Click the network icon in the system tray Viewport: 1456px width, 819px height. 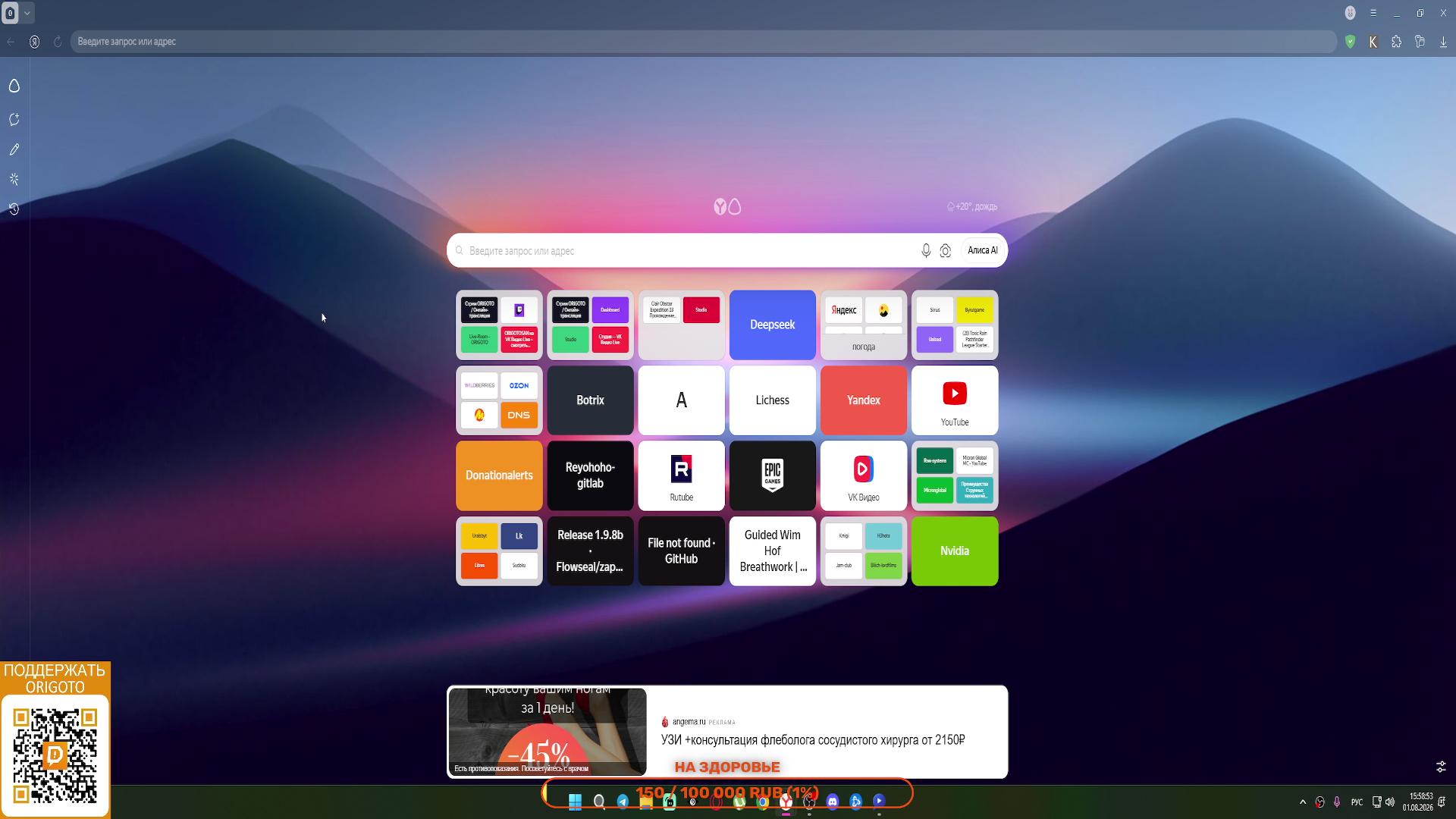tap(1376, 802)
